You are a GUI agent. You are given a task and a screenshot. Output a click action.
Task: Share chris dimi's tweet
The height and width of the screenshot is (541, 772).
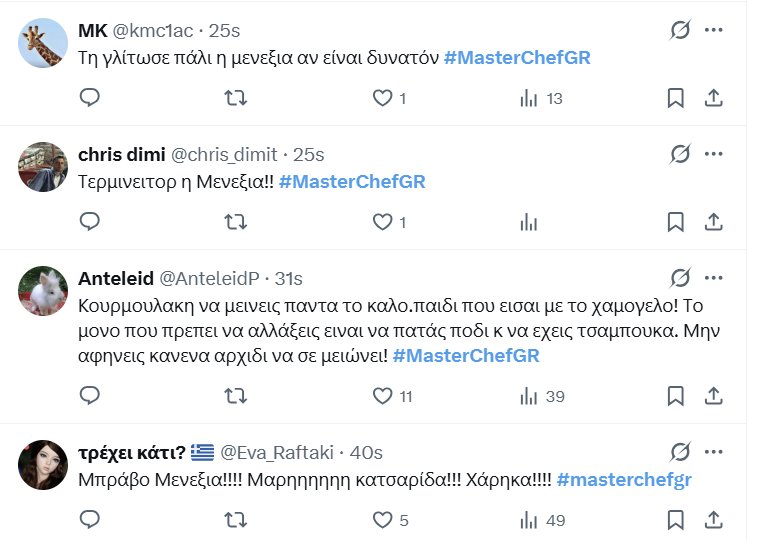pyautogui.click(x=714, y=222)
